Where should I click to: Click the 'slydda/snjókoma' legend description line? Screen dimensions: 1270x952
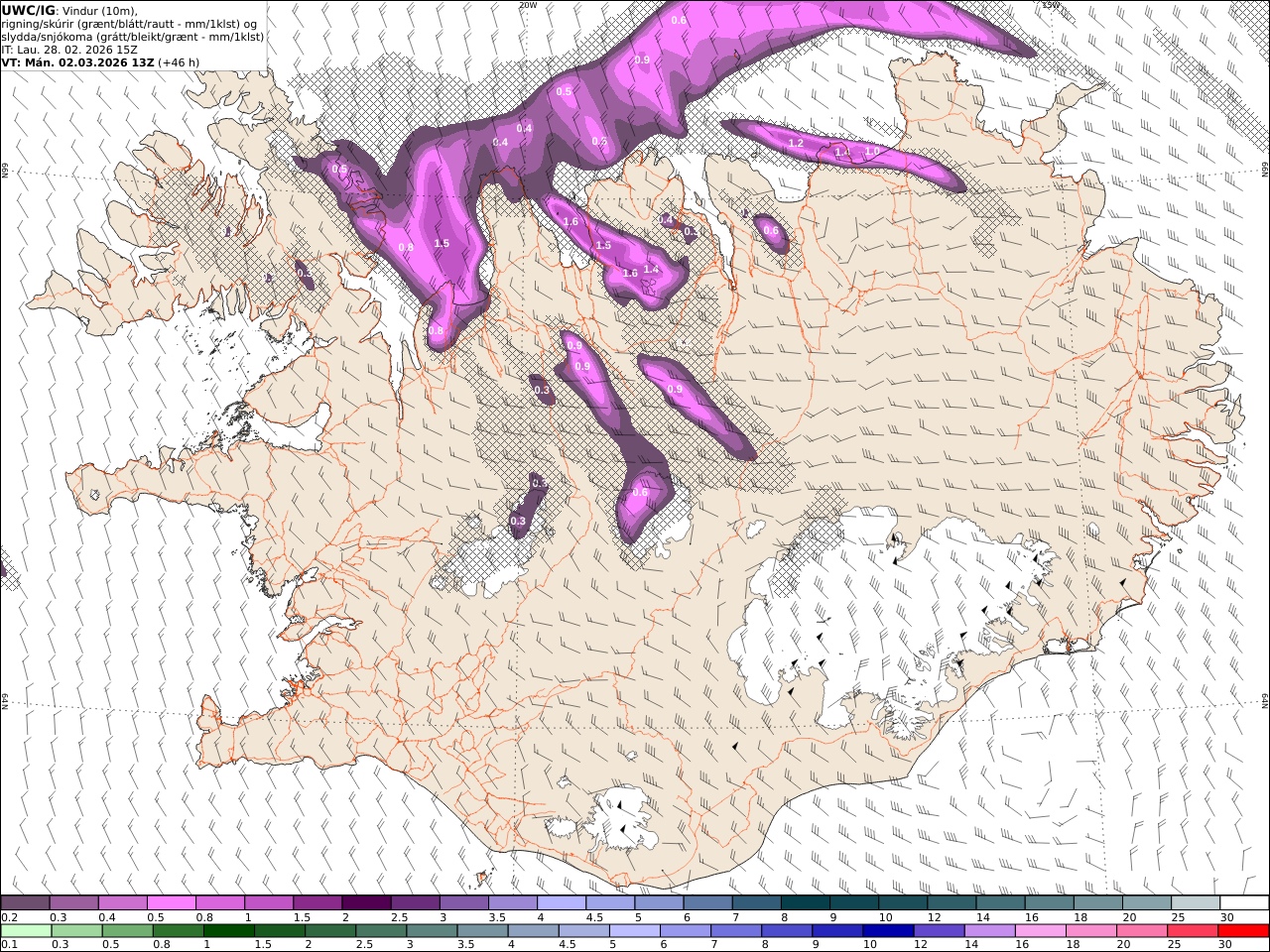click(x=133, y=36)
